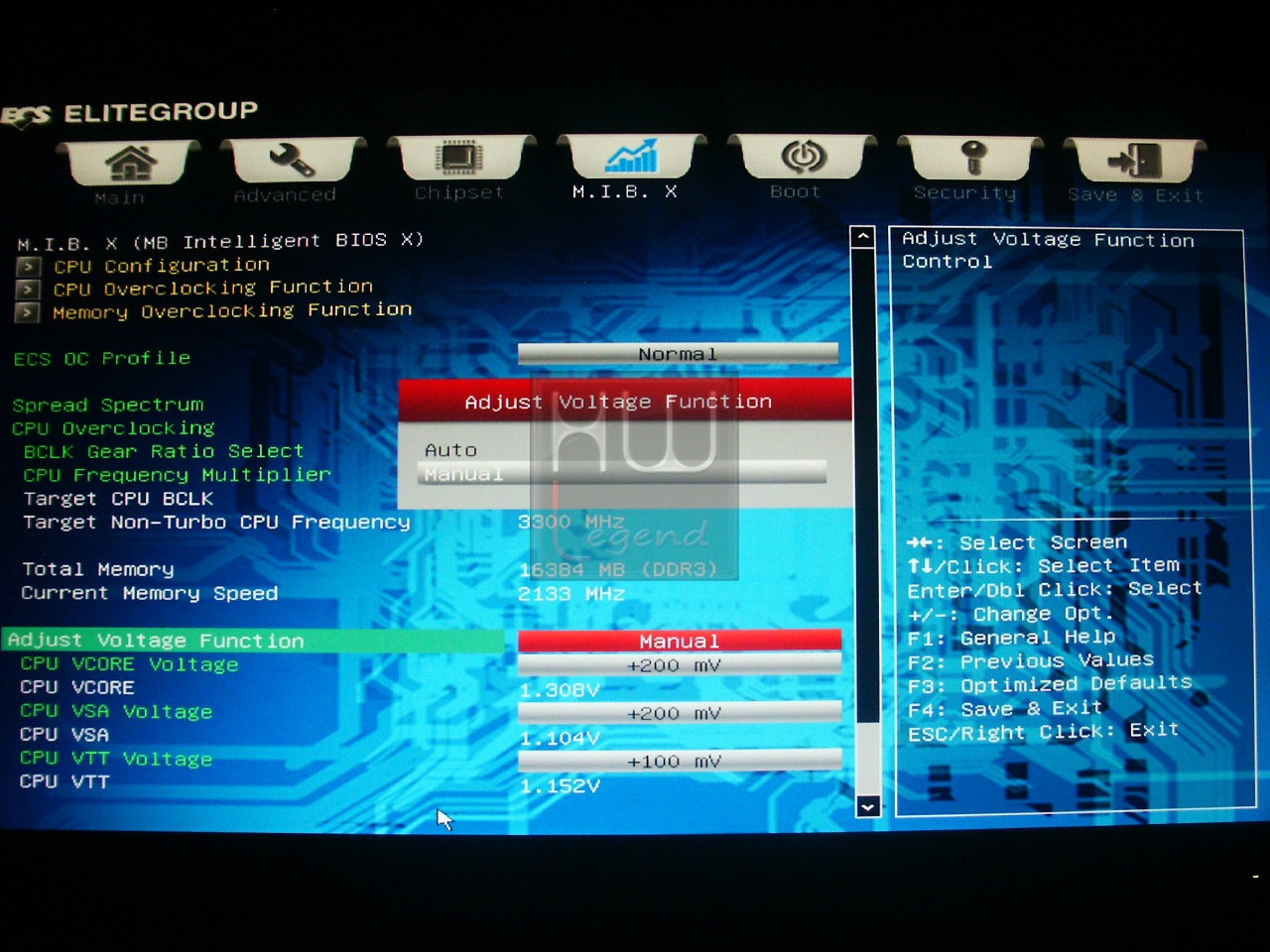
Task: Click the Chipset tab label
Action: pyautogui.click(x=459, y=192)
